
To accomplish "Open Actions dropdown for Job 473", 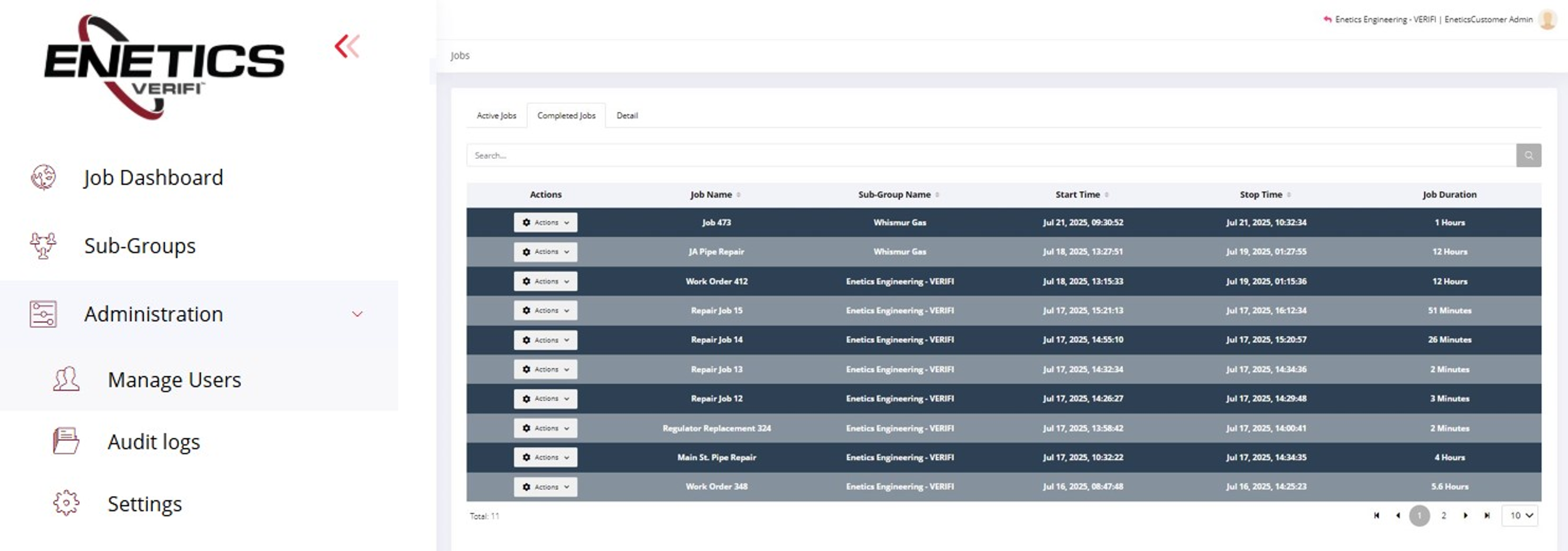I will point(545,222).
